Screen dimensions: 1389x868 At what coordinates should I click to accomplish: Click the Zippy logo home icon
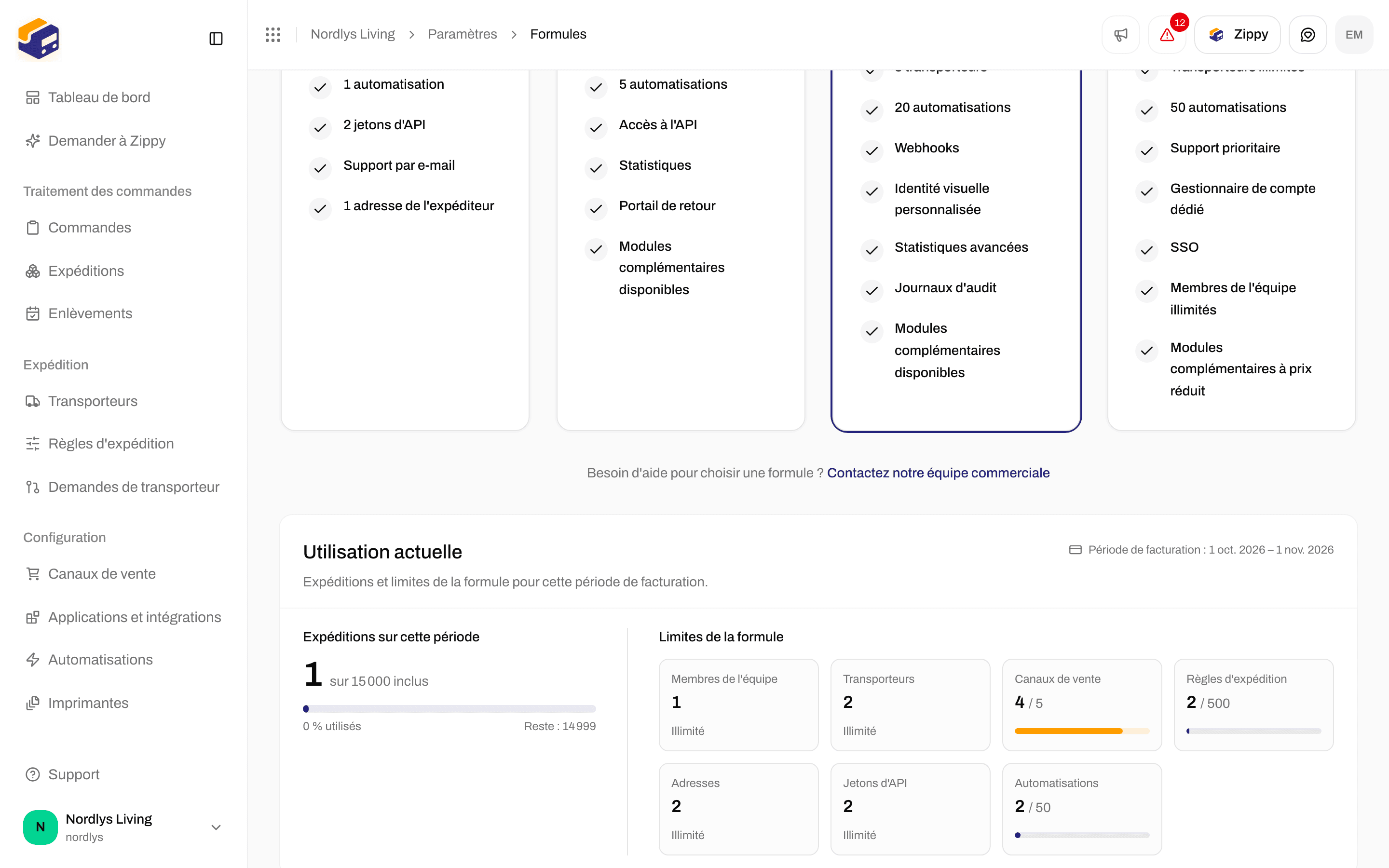click(x=39, y=39)
